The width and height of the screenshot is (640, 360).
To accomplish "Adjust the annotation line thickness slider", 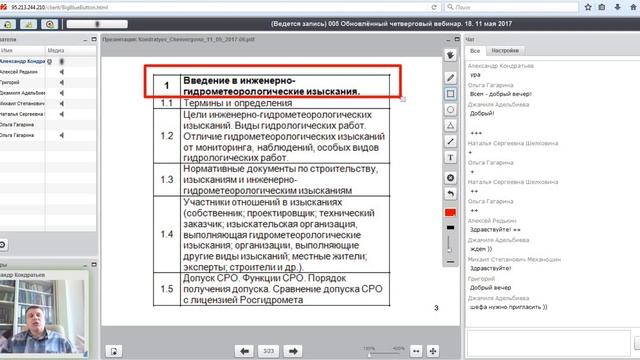I will click(449, 245).
